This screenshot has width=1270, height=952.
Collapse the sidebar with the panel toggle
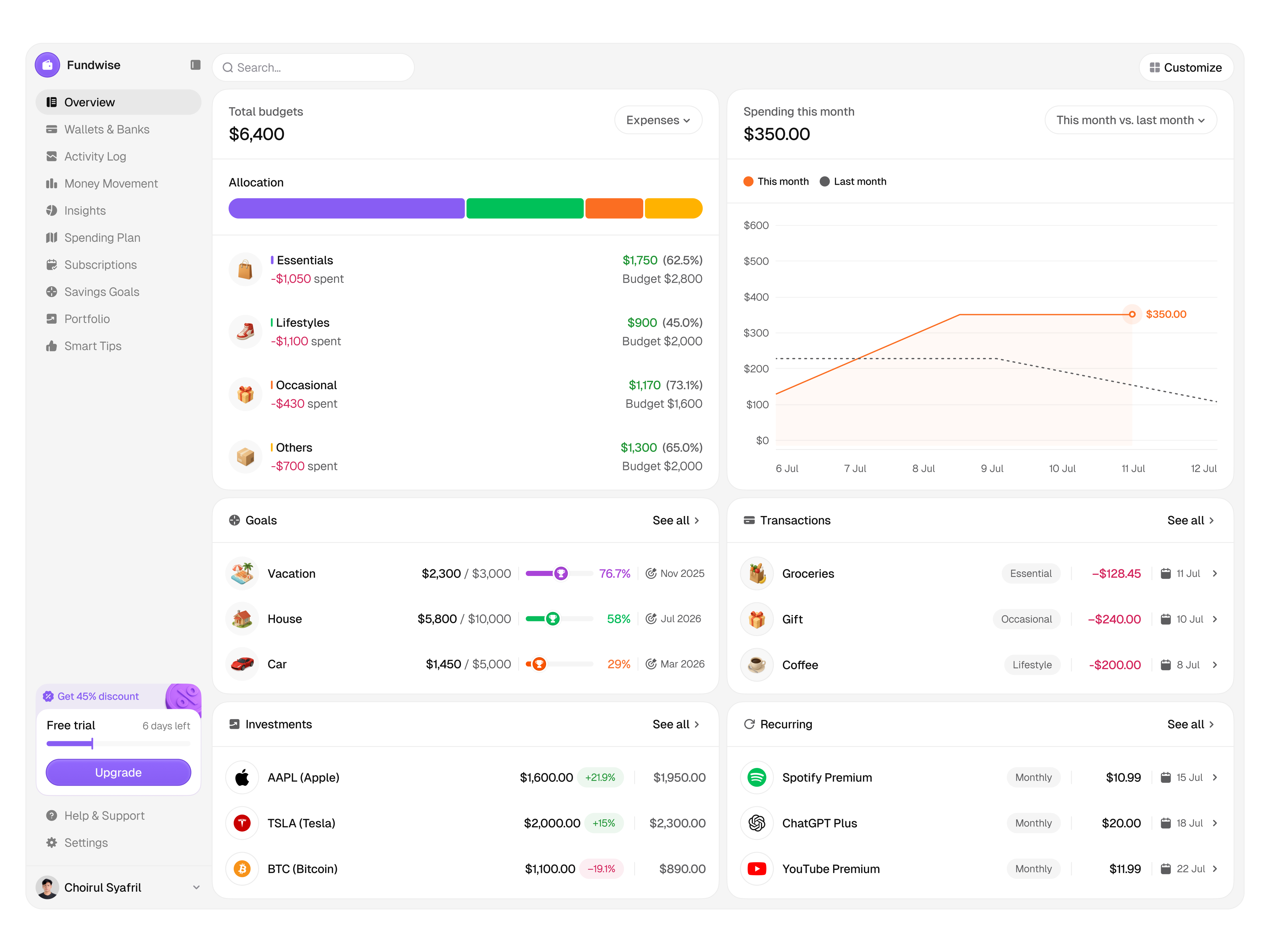tap(195, 65)
